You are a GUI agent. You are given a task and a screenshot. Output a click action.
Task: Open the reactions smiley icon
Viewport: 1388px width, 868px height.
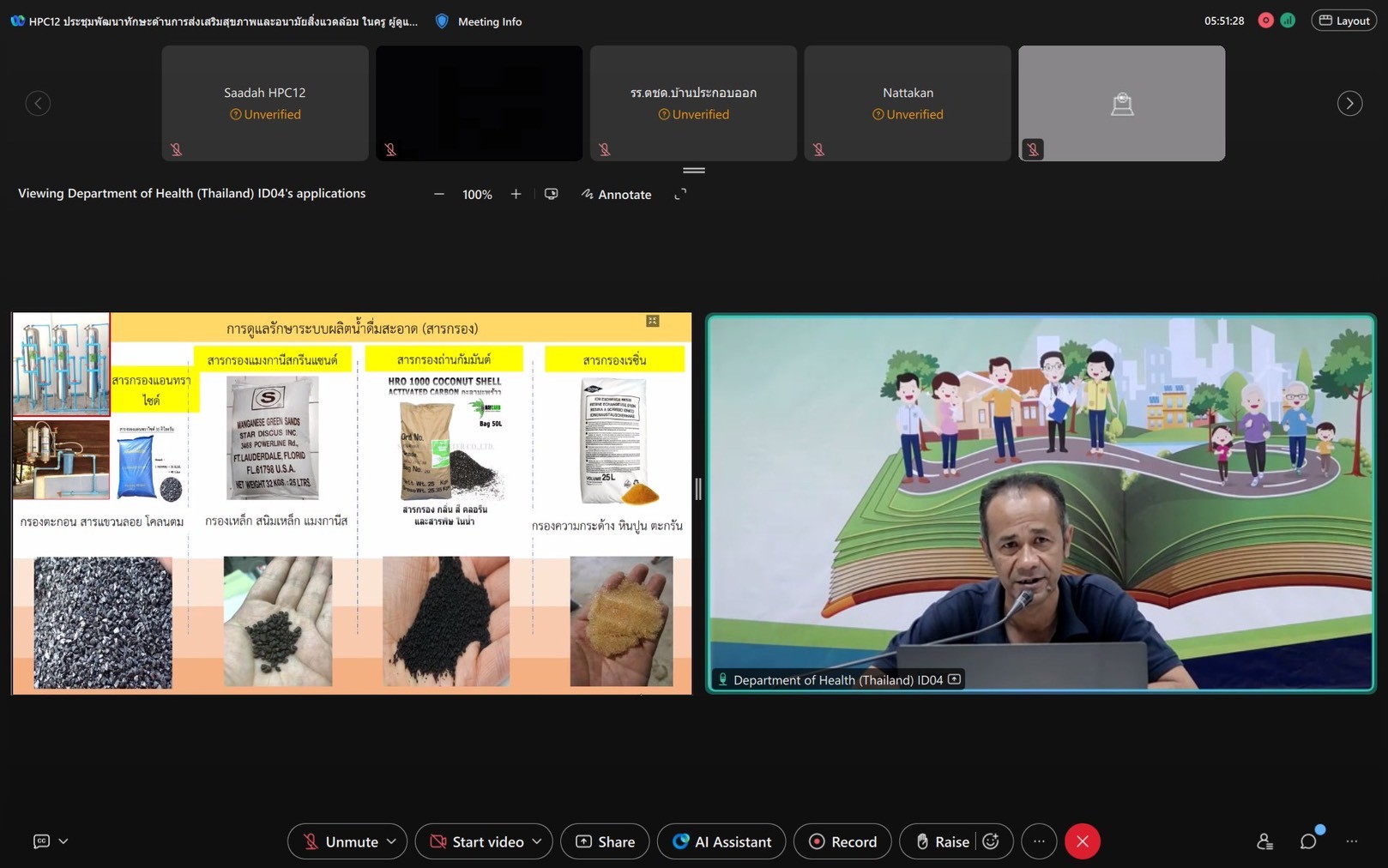[991, 841]
